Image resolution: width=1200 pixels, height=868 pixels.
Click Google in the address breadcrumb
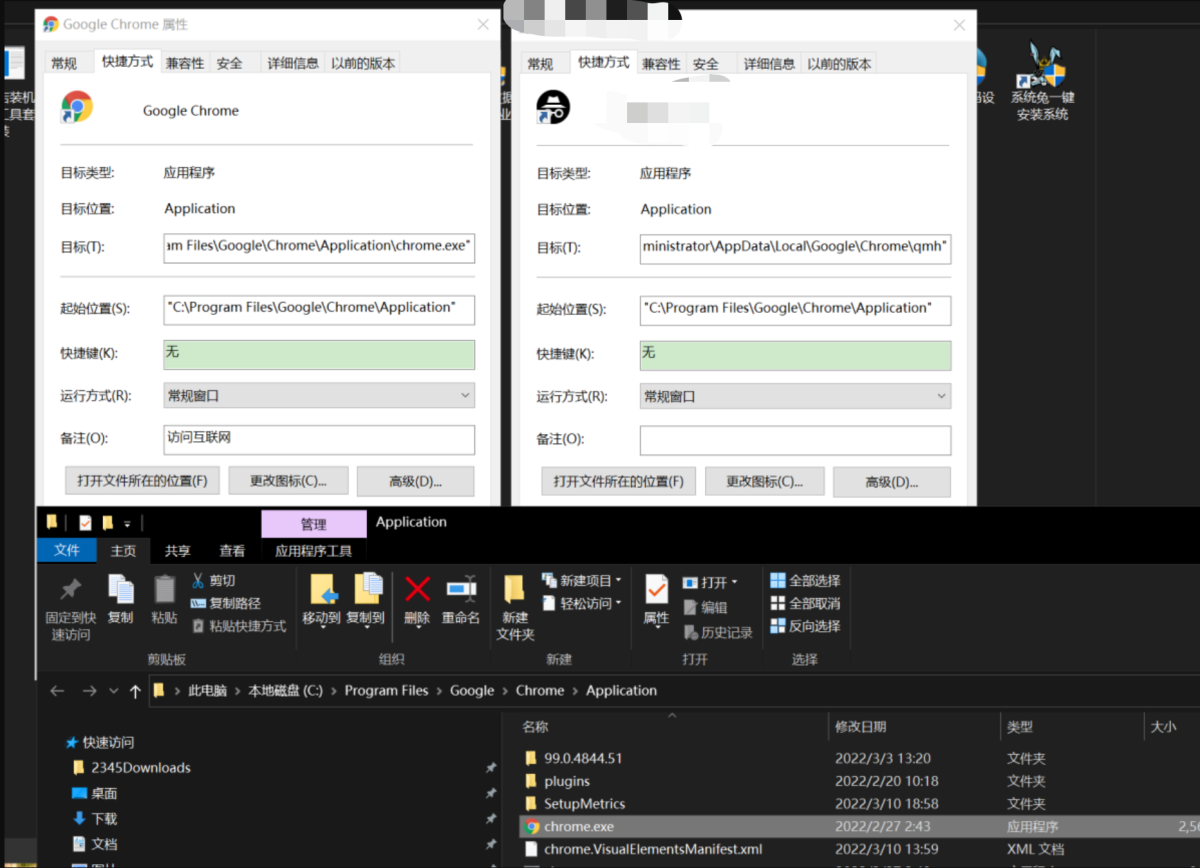[x=472, y=691]
